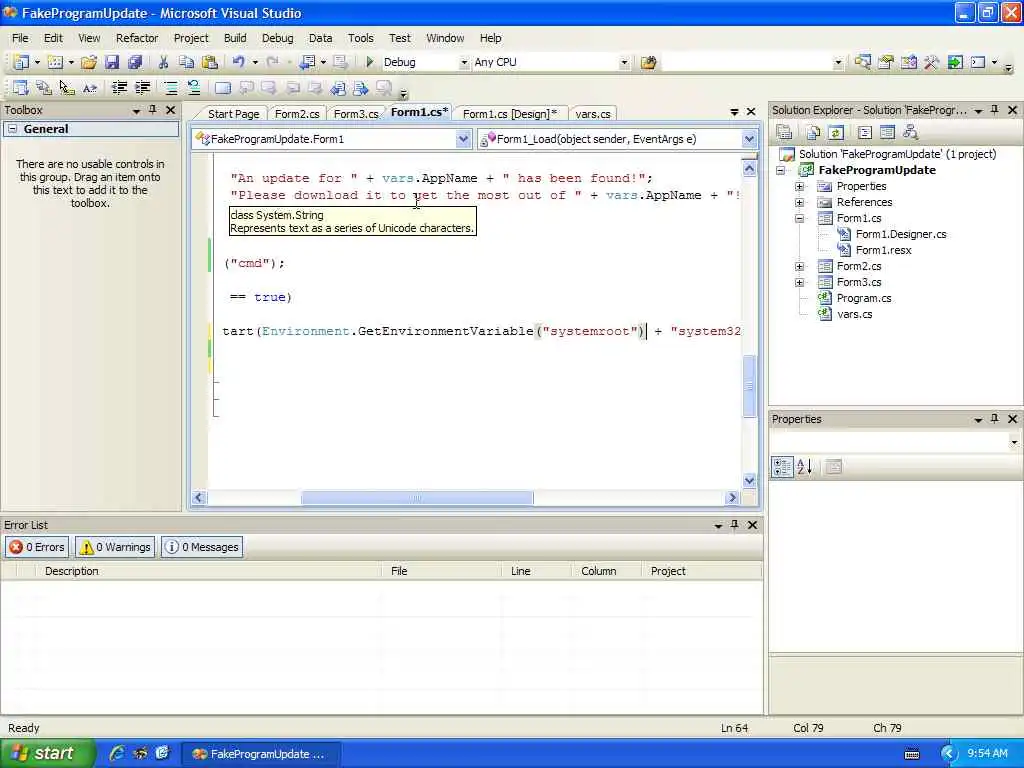The width and height of the screenshot is (1024, 768).
Task: Click Show All Files in Solution Explorer
Action: 813,133
